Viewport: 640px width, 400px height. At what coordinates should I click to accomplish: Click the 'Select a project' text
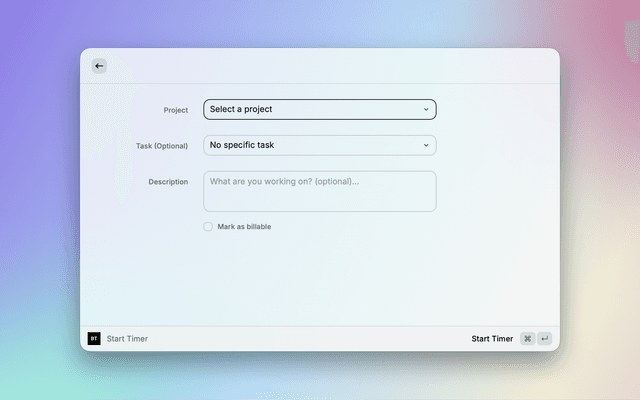(x=241, y=109)
